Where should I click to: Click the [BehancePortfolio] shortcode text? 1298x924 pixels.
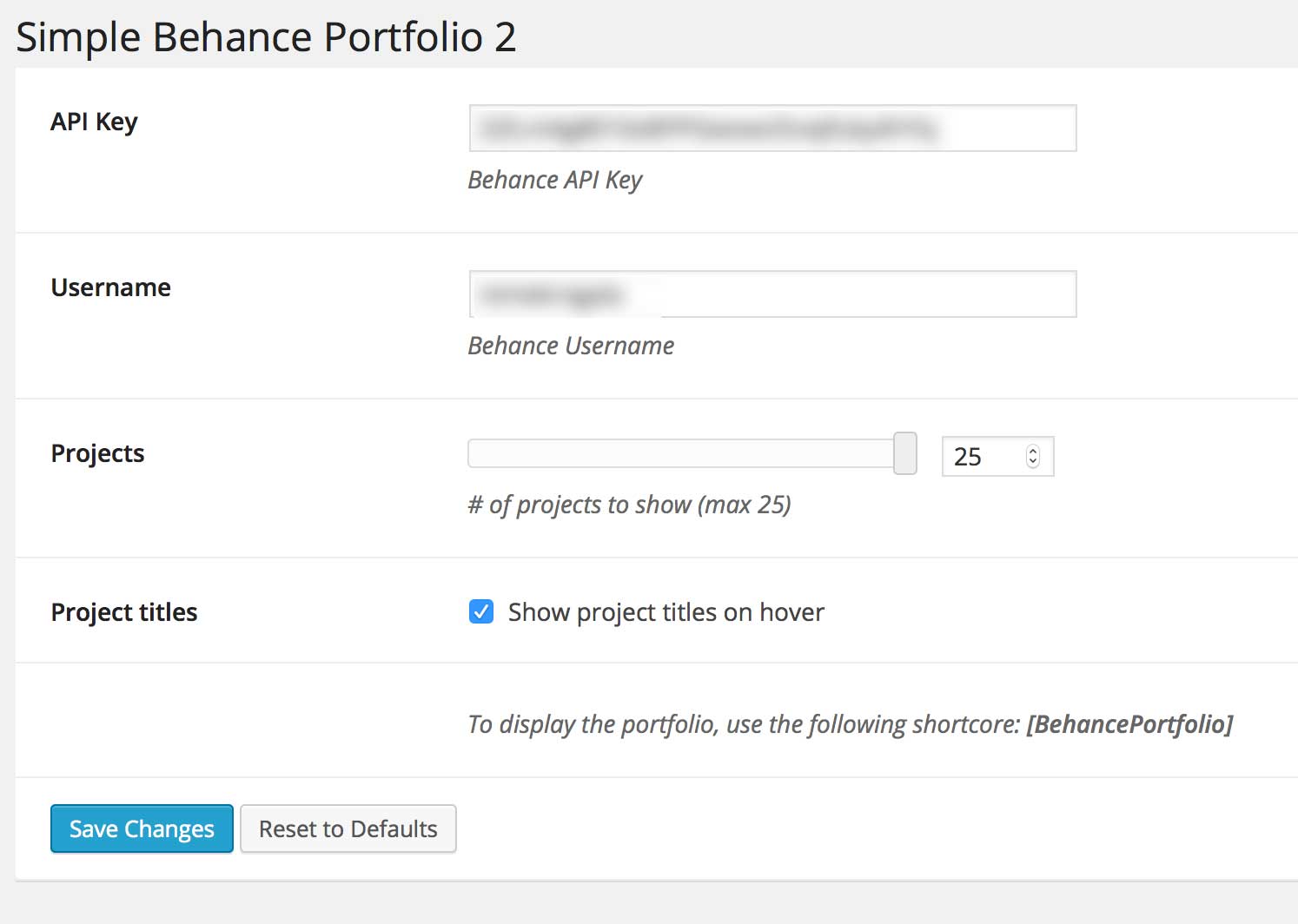pyautogui.click(x=1129, y=724)
